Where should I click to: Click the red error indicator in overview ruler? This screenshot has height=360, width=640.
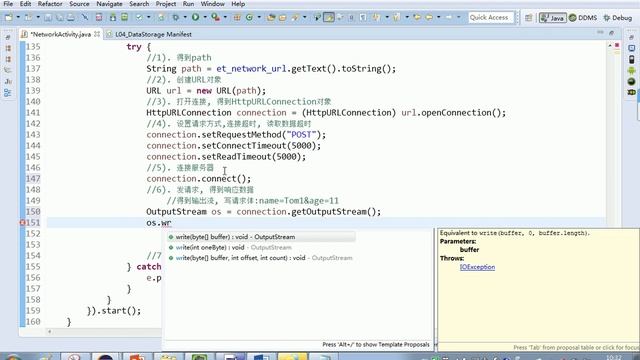(x=617, y=45)
